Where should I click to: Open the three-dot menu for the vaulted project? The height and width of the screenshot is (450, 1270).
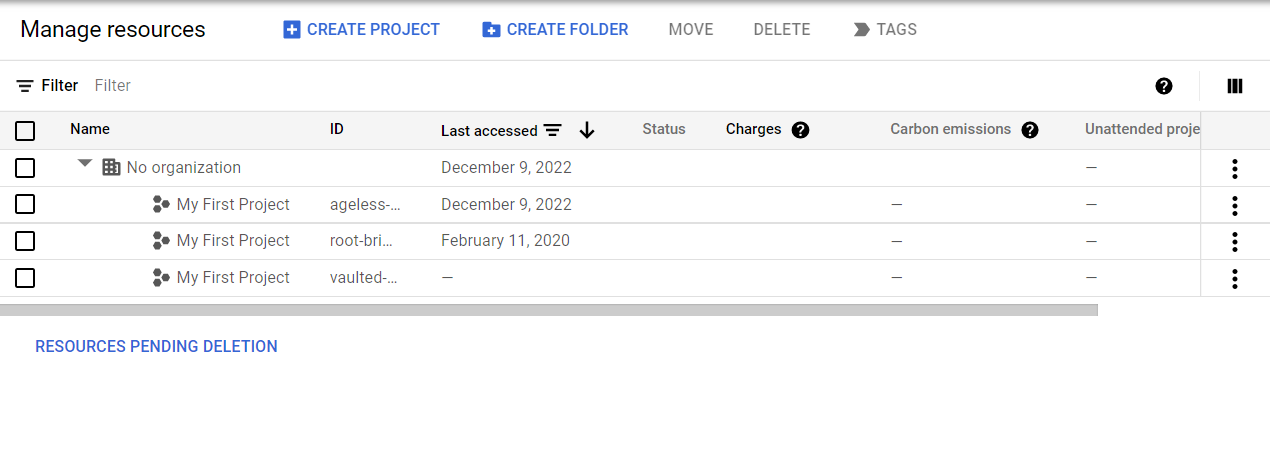pos(1235,278)
